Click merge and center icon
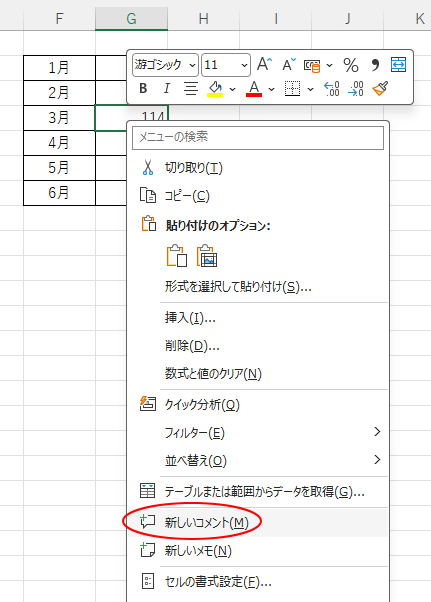Screen dimensions: 431x602 pos(398,64)
